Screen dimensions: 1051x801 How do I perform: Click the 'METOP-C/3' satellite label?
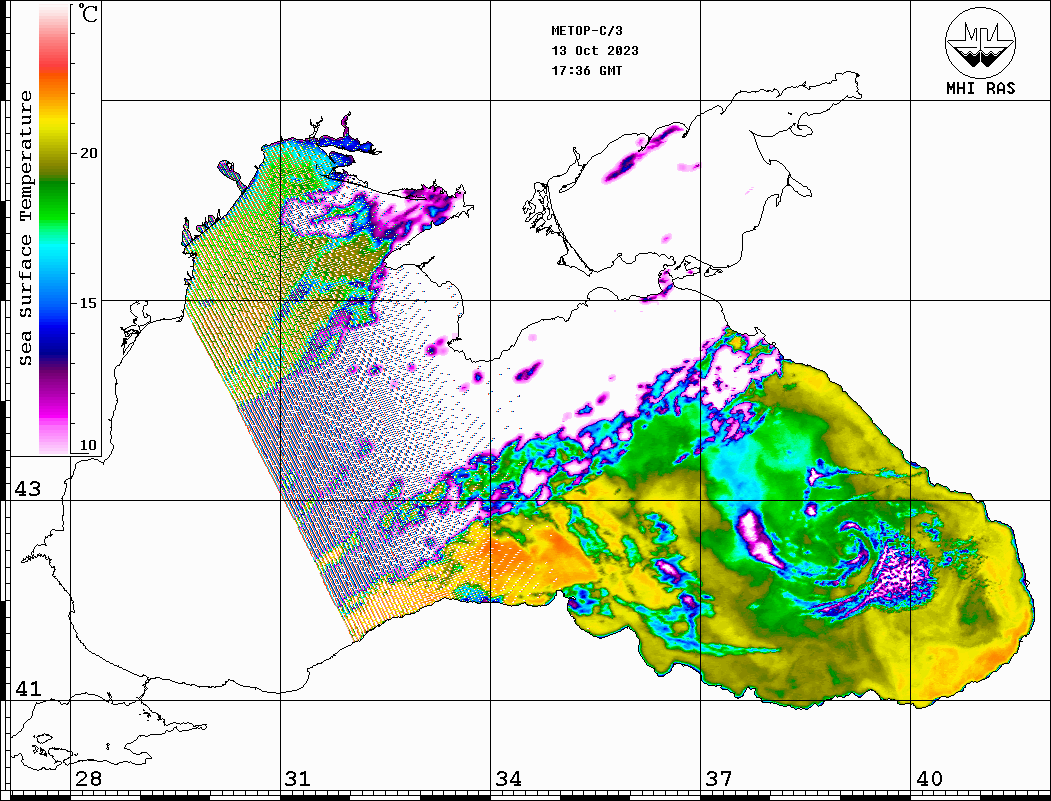586,31
